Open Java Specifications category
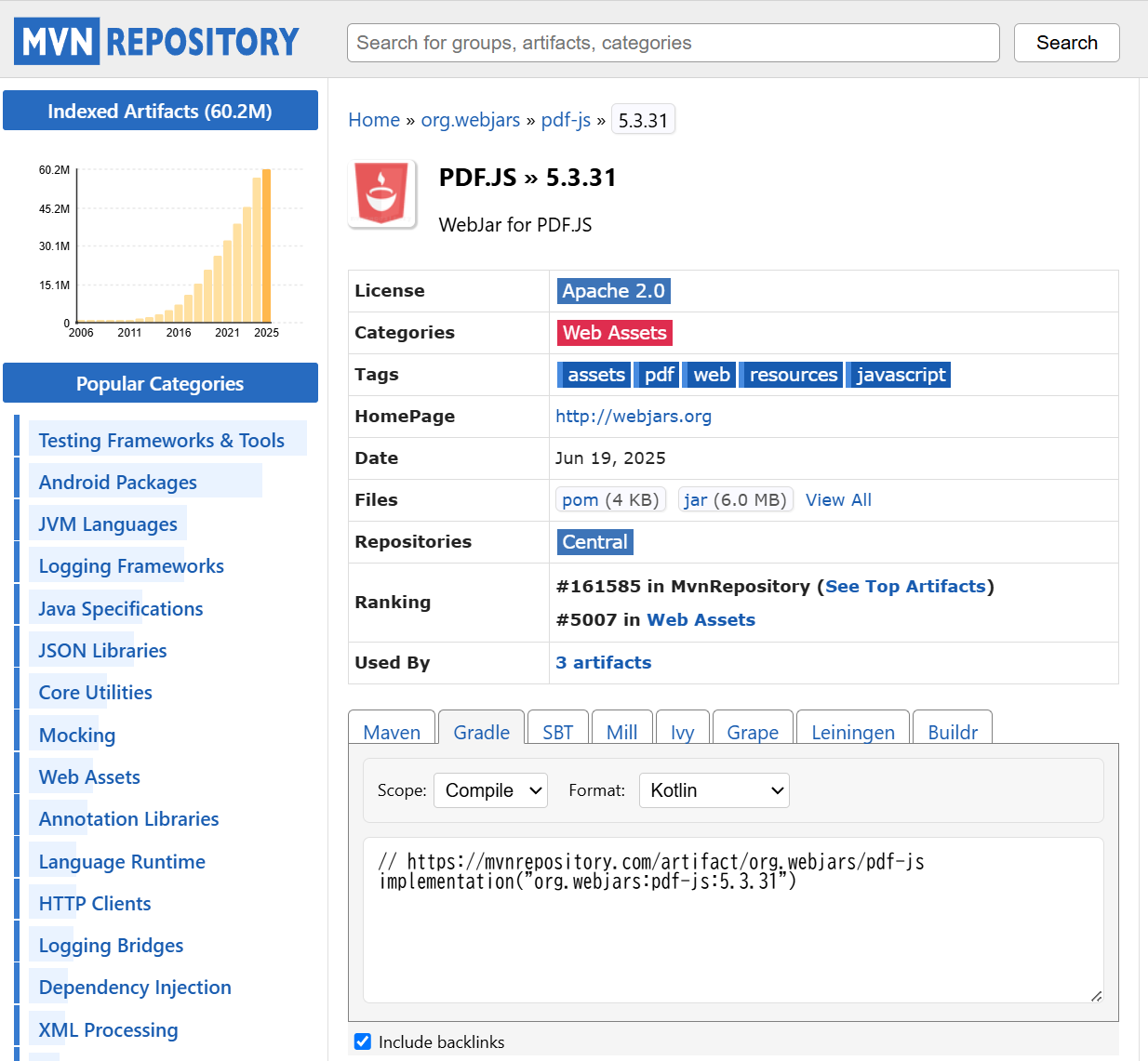 point(121,609)
